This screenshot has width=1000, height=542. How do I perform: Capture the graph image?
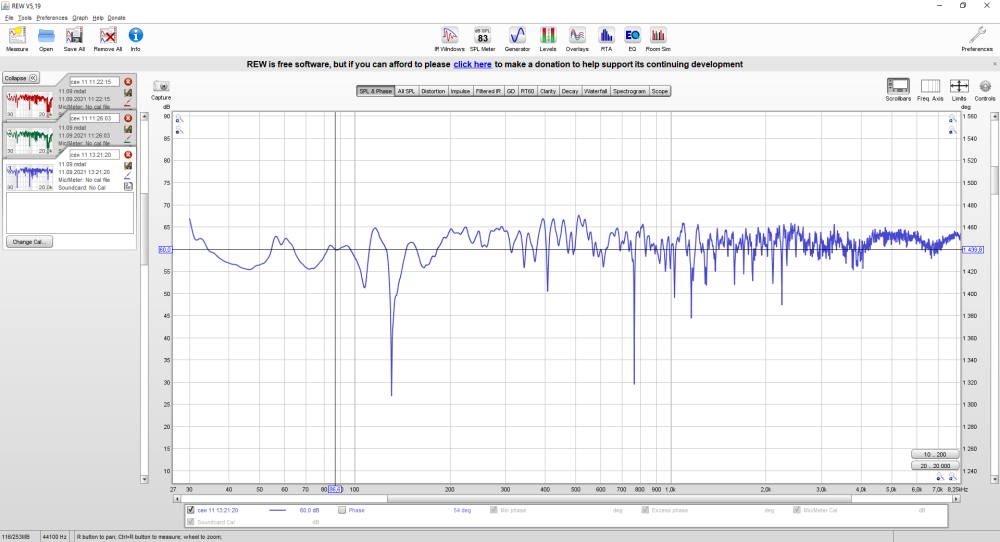click(161, 89)
